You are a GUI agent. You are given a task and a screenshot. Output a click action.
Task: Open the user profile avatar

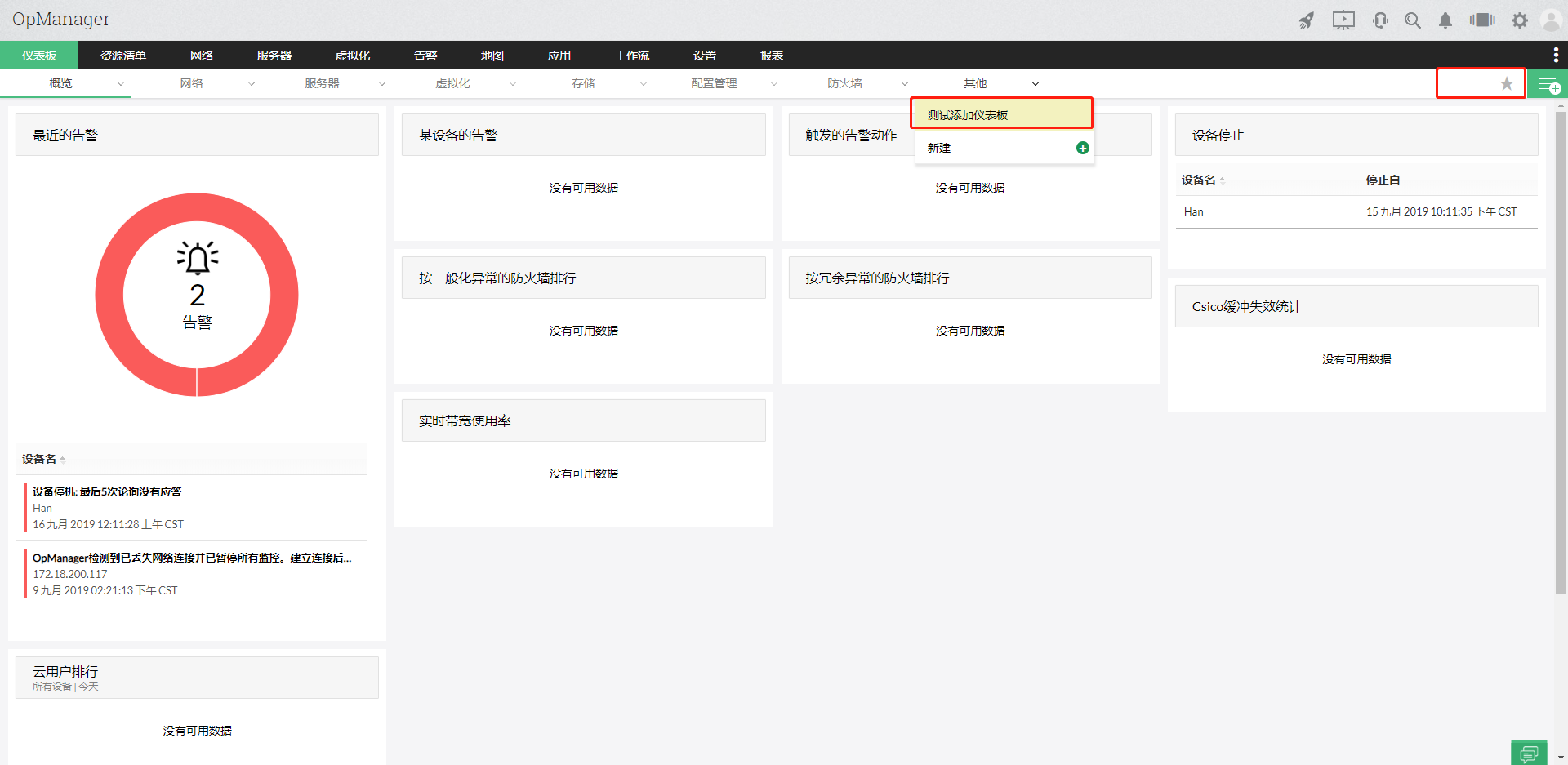click(1550, 20)
